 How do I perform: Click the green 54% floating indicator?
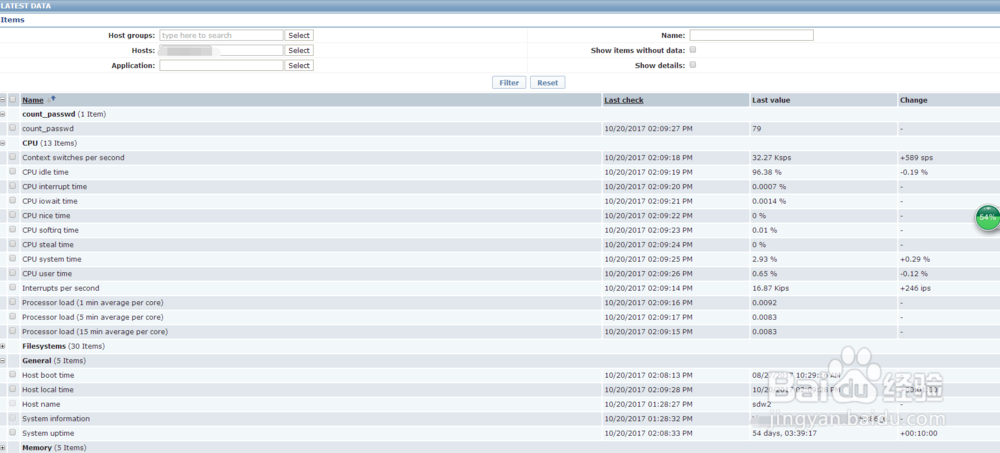click(987, 218)
